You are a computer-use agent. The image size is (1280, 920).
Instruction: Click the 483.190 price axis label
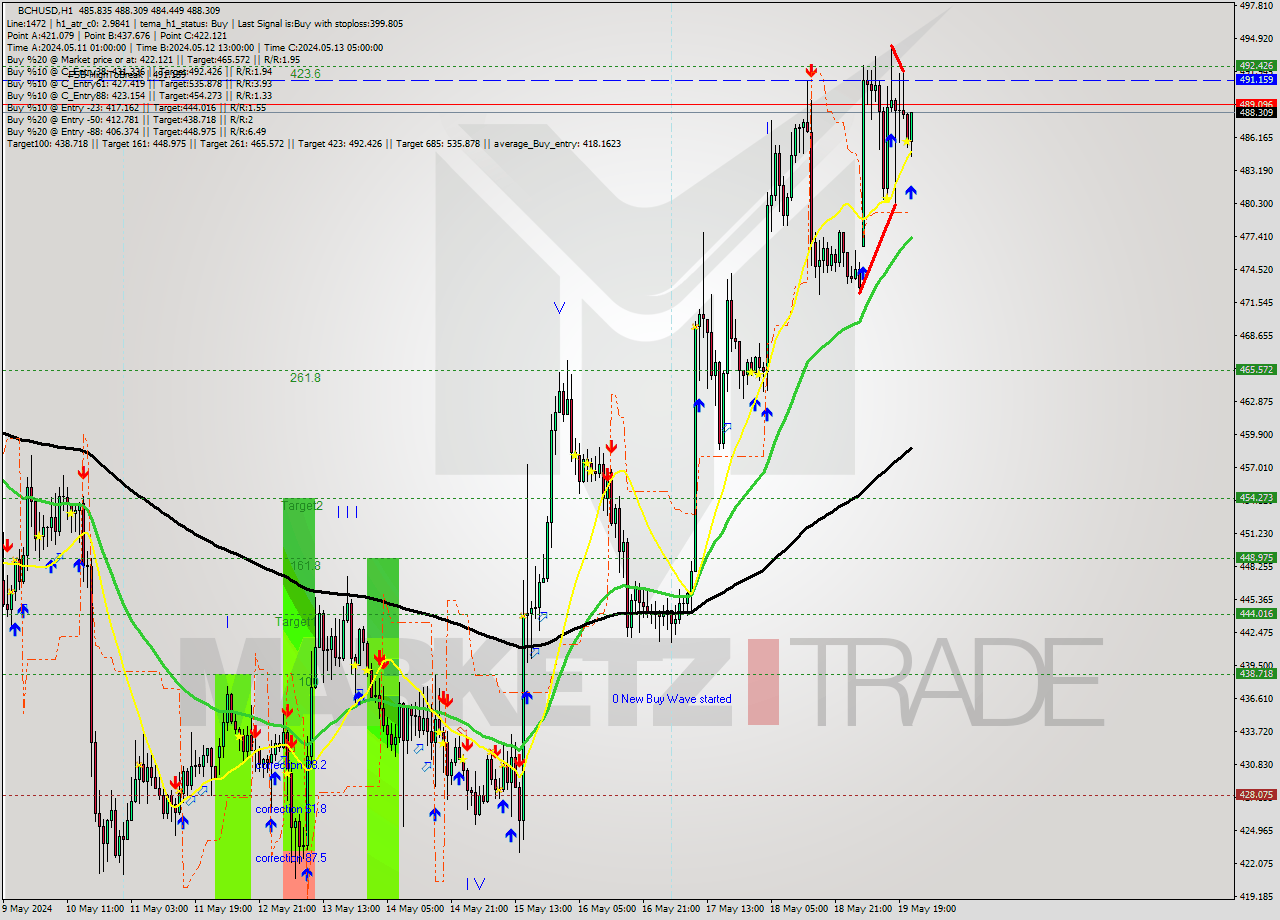1255,170
